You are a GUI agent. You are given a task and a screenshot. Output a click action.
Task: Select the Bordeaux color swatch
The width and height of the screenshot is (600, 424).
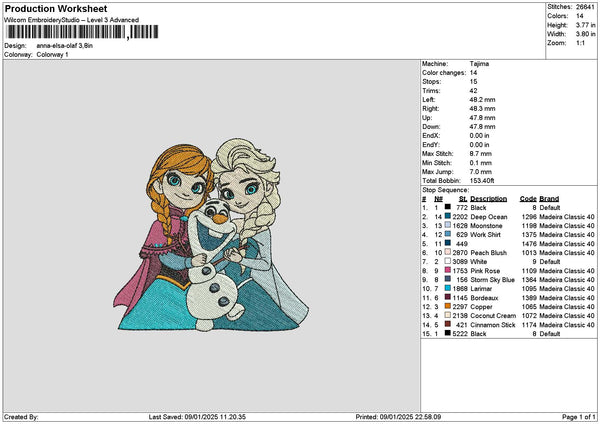447,297
